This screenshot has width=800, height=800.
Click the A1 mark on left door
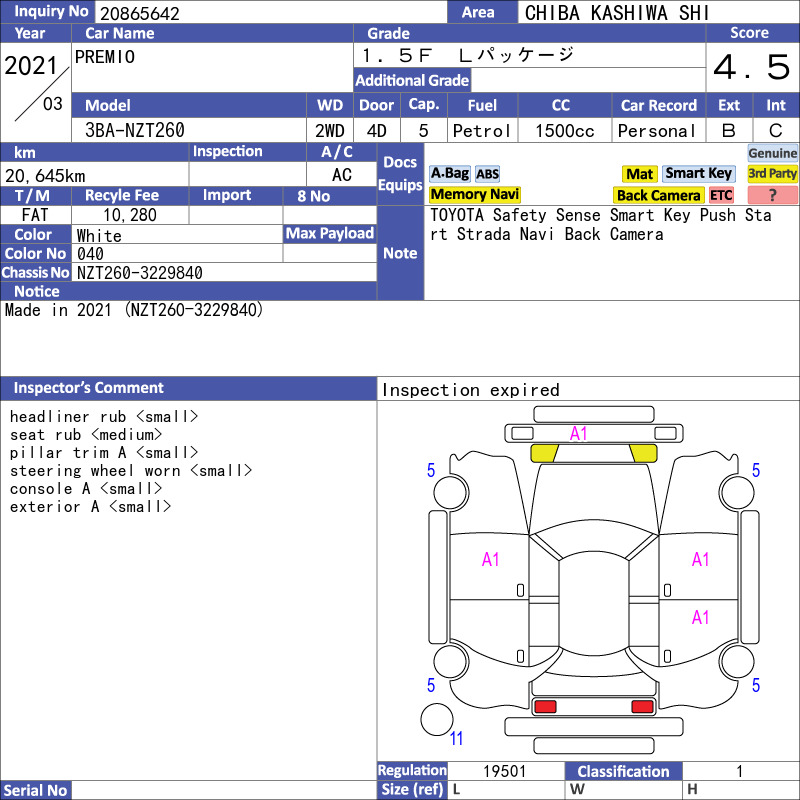(490, 560)
